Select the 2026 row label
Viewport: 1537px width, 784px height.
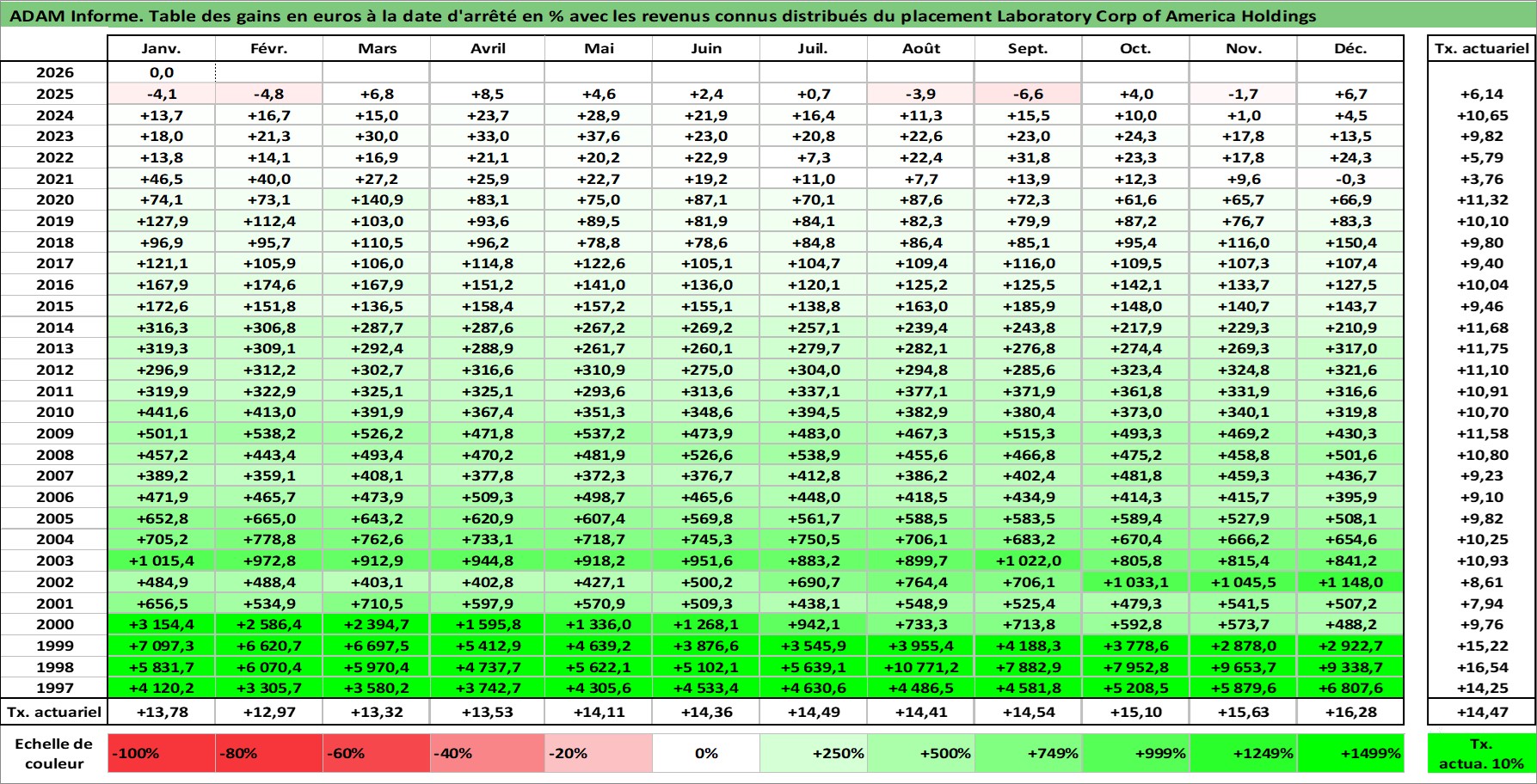[x=54, y=73]
